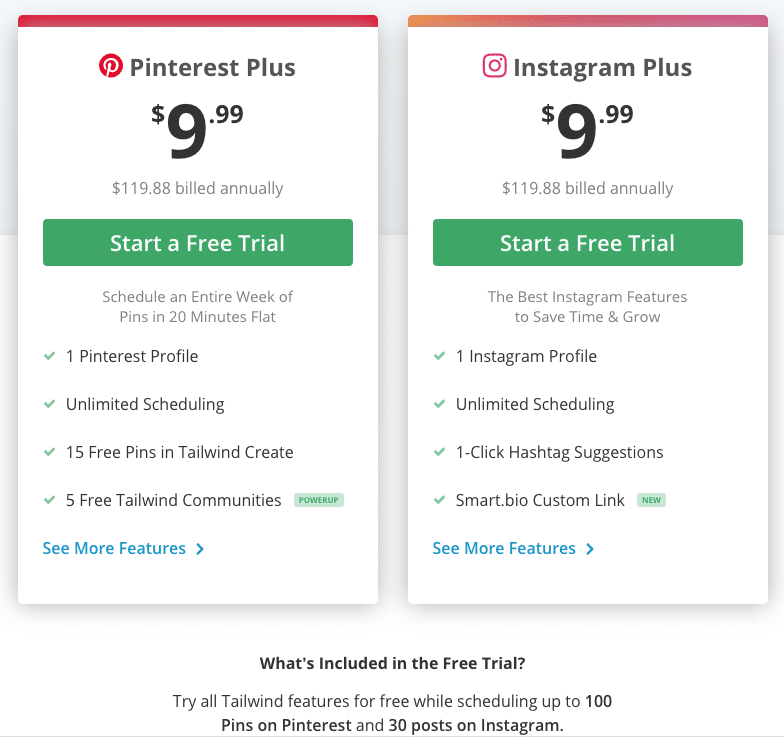Click checkmark next to 15 Free Pins
This screenshot has height=745, width=784.
point(50,452)
